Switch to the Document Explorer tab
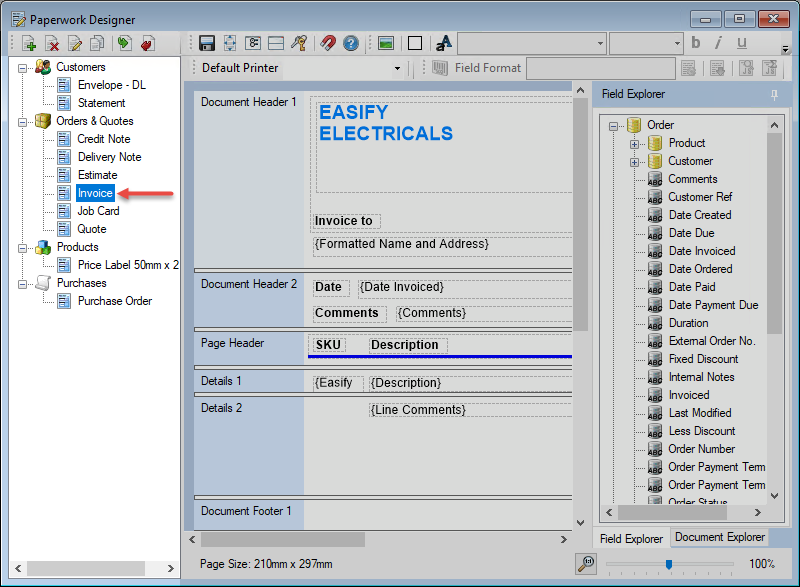This screenshot has height=587, width=800. 719,537
